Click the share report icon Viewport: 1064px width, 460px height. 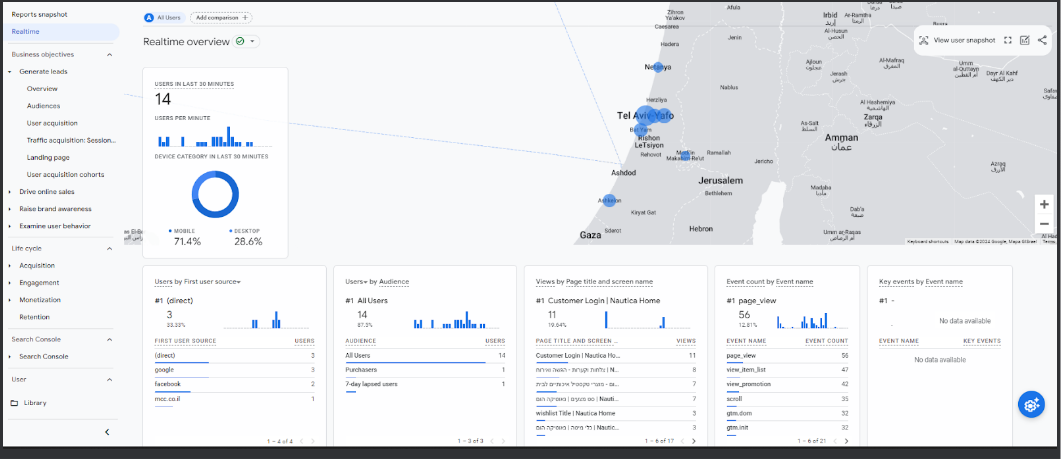click(x=1042, y=41)
